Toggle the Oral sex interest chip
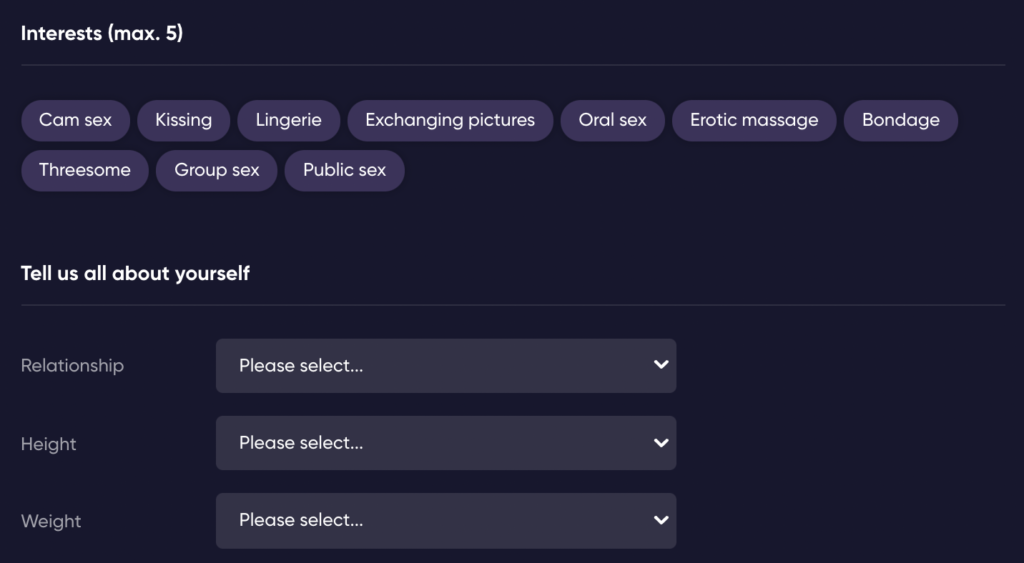Image resolution: width=1024 pixels, height=563 pixels. pos(613,120)
